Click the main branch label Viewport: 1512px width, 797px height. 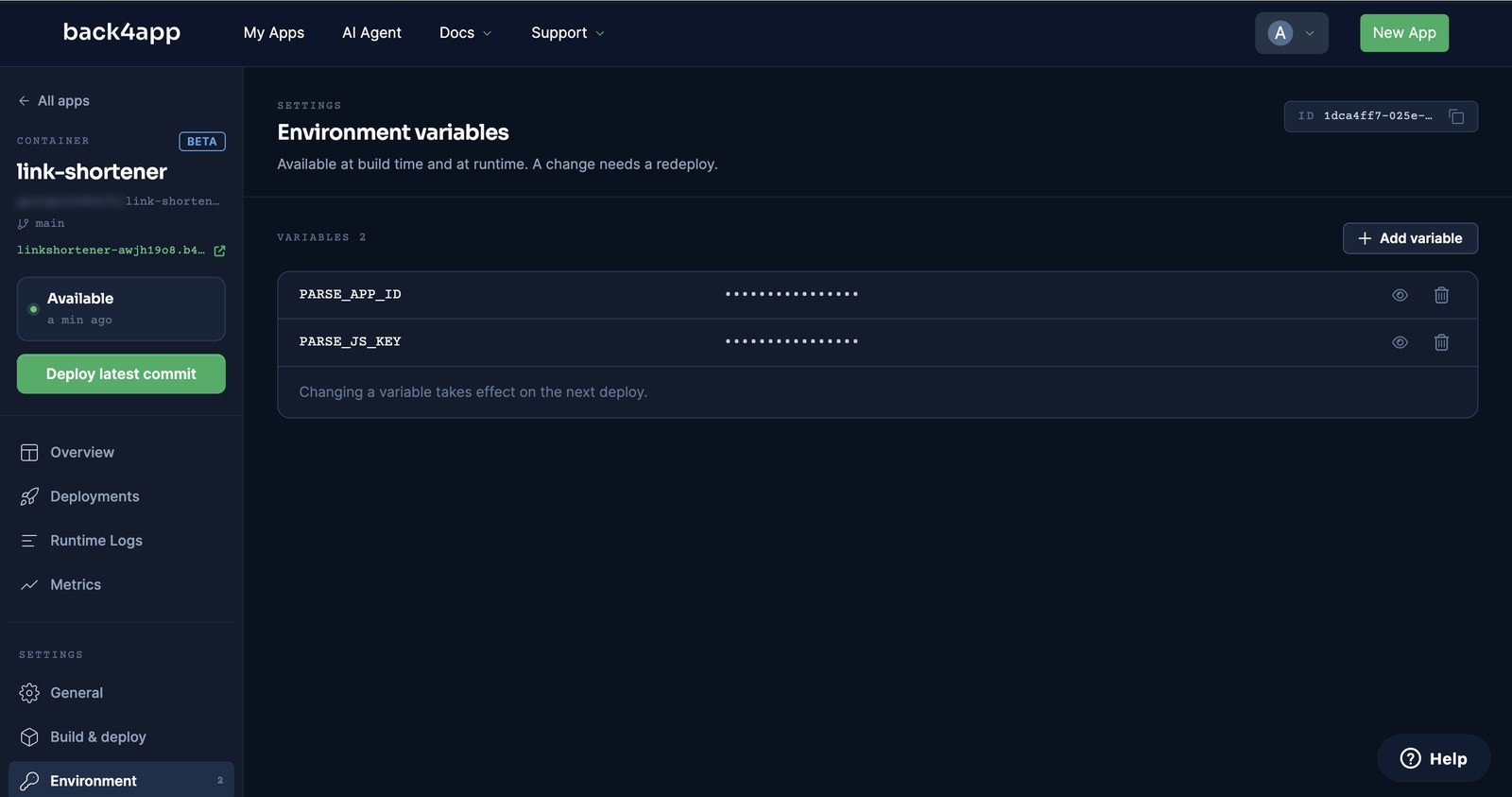tap(50, 224)
